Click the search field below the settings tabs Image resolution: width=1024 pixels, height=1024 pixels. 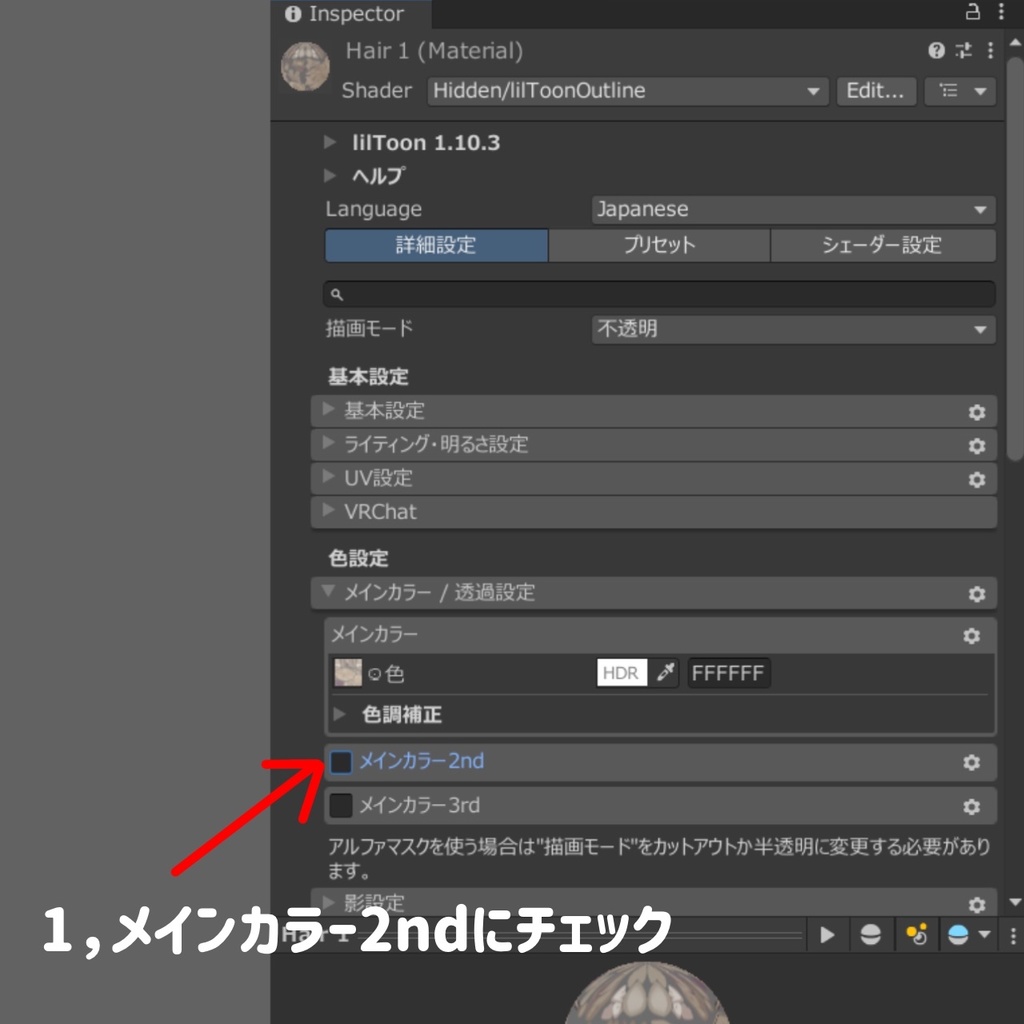[658, 293]
